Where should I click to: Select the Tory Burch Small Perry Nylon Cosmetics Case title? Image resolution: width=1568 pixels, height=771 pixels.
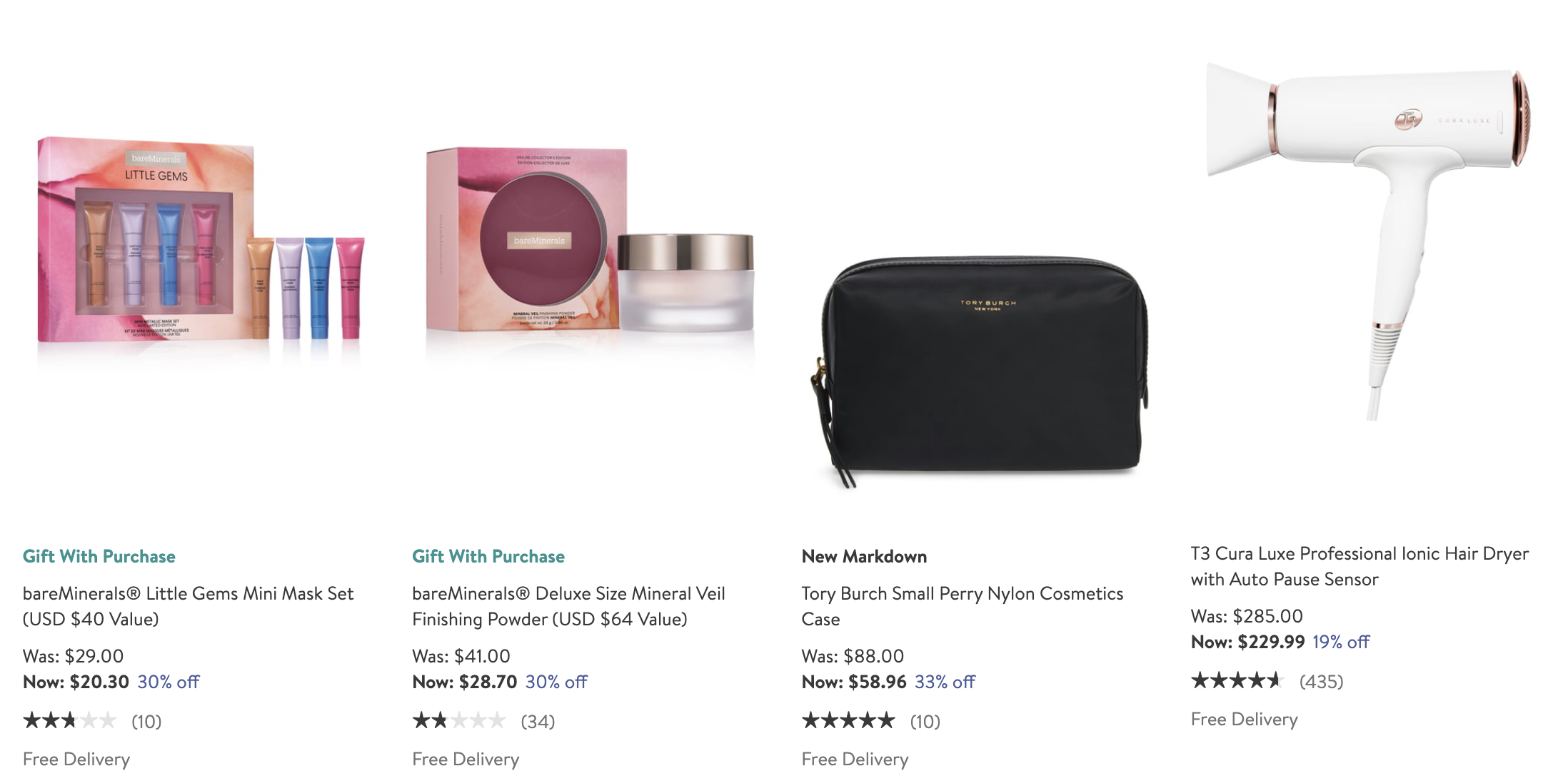tap(963, 606)
